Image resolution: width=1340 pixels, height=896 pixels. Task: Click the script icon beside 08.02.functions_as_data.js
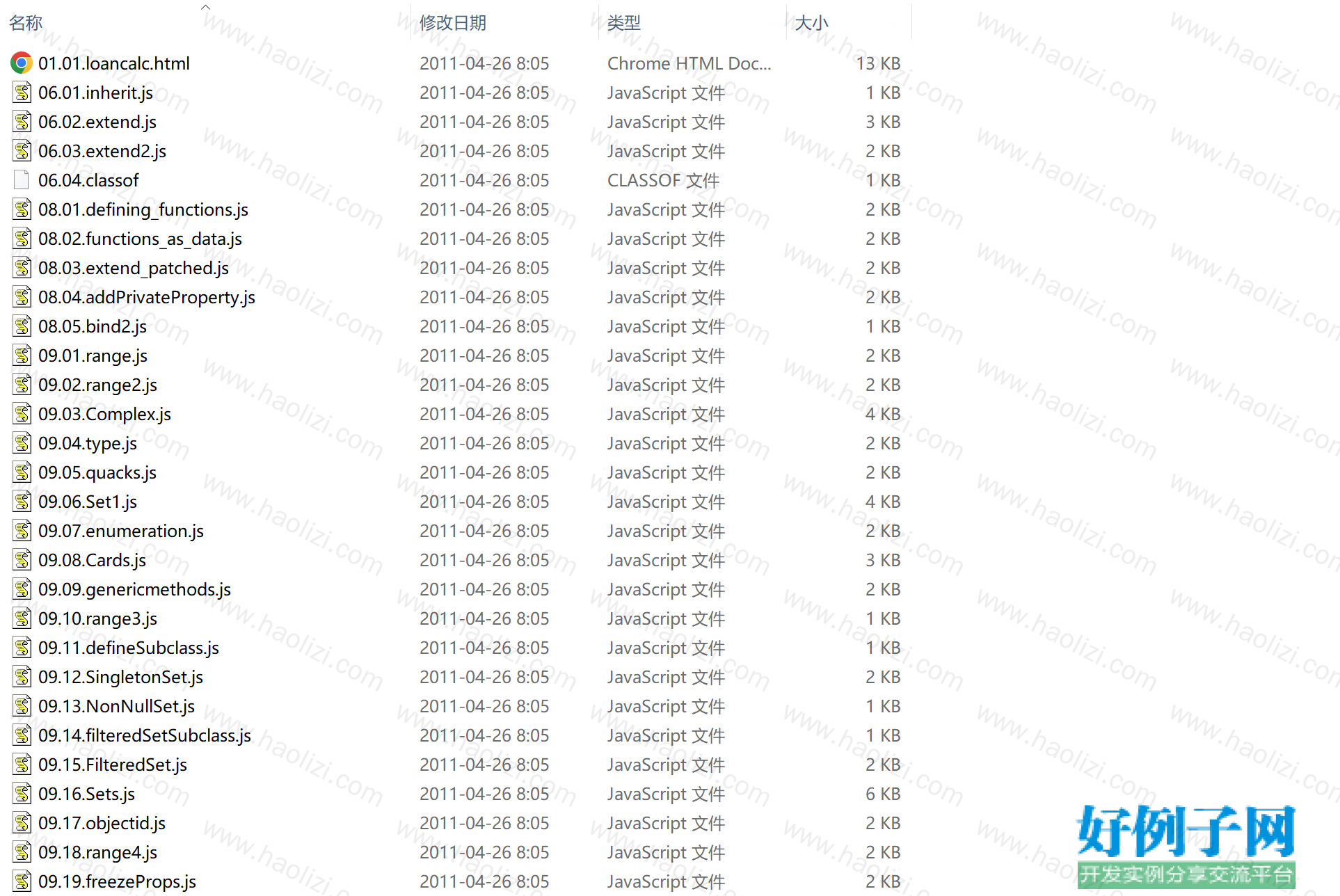click(x=22, y=239)
